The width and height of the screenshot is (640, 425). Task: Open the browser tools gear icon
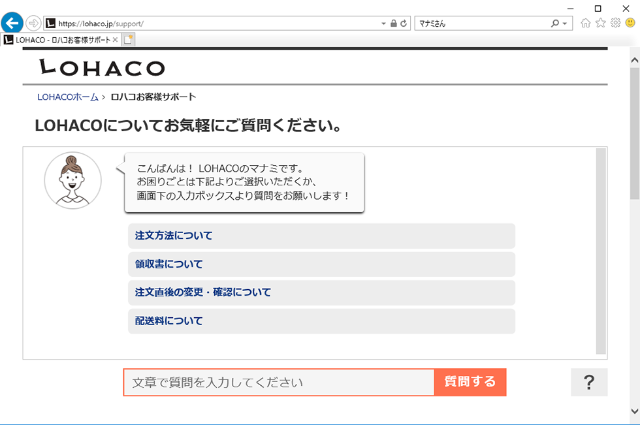point(614,22)
